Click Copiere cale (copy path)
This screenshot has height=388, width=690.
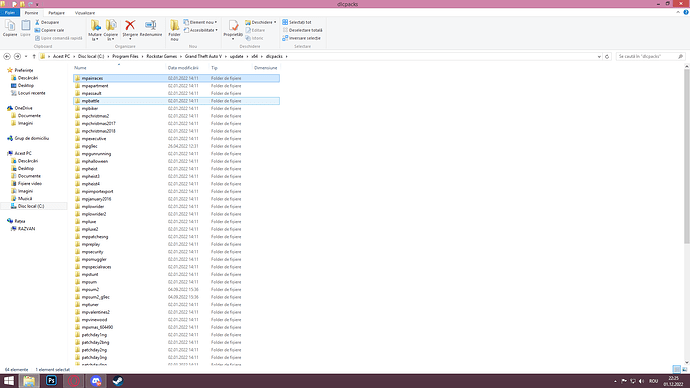tap(49, 30)
